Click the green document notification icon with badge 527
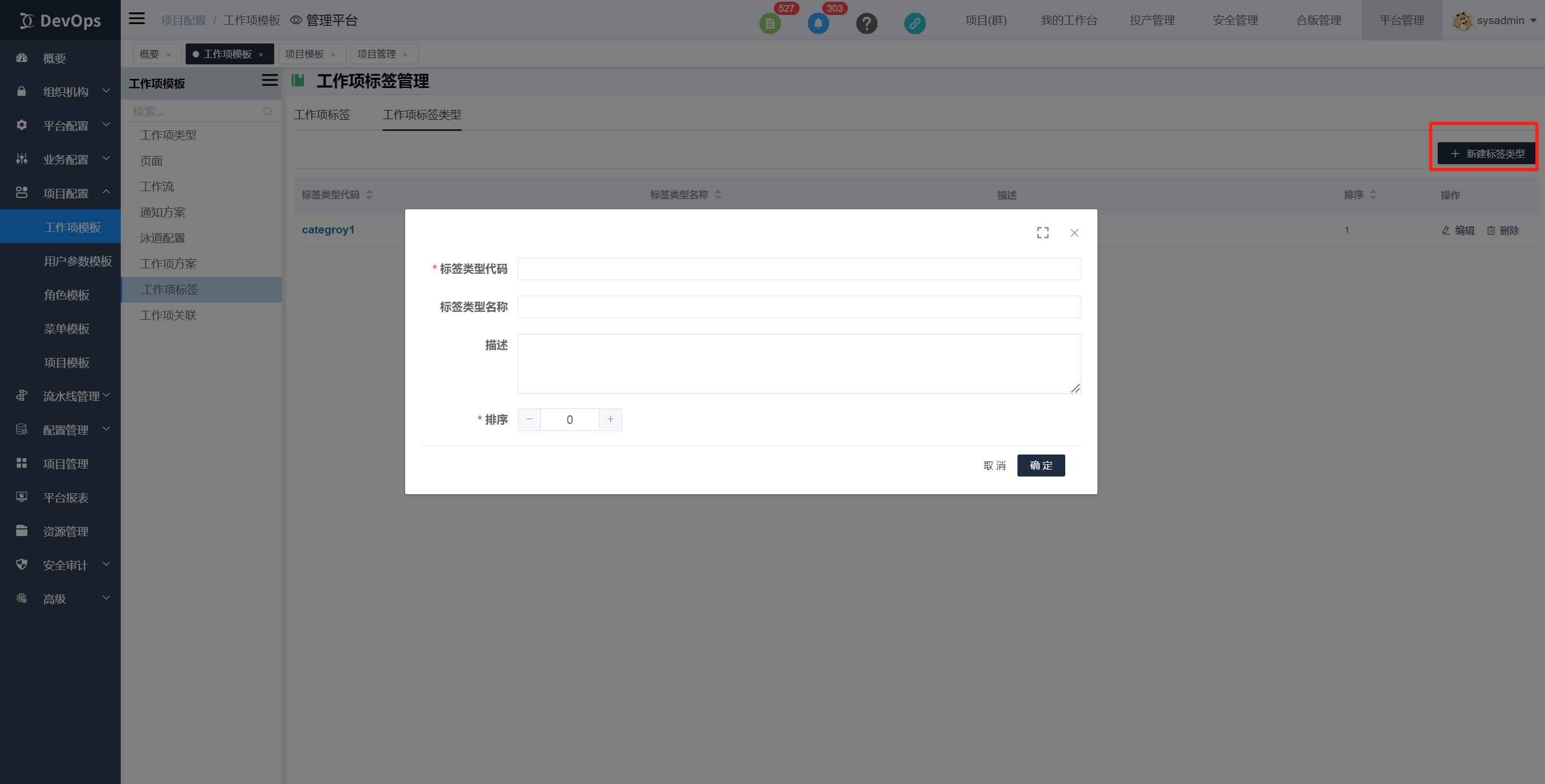 770,24
